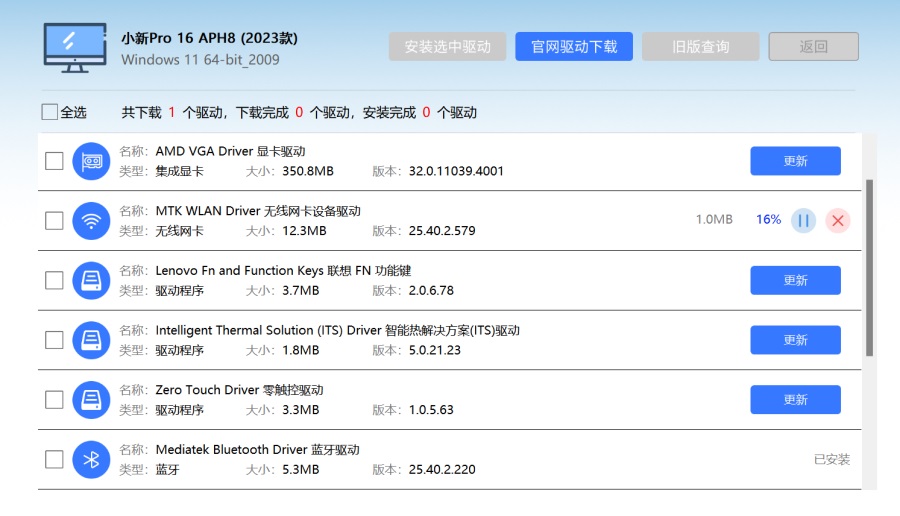Click the 16% download progress text
900x516 pixels.
point(769,219)
